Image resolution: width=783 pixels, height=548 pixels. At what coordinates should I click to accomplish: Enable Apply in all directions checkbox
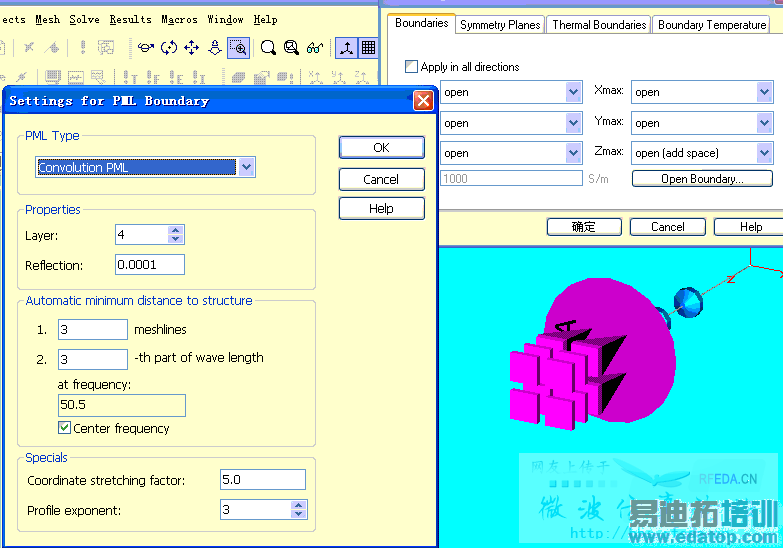[411, 66]
